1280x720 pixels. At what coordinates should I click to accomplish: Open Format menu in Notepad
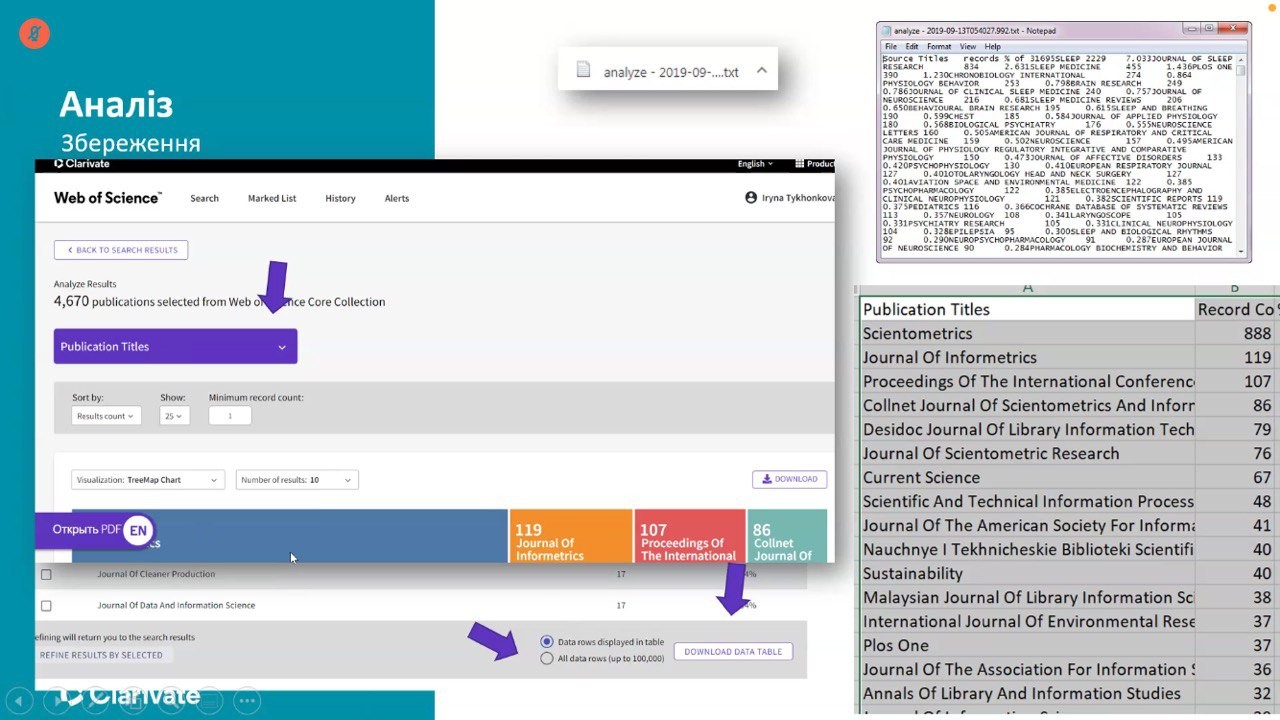coord(939,47)
